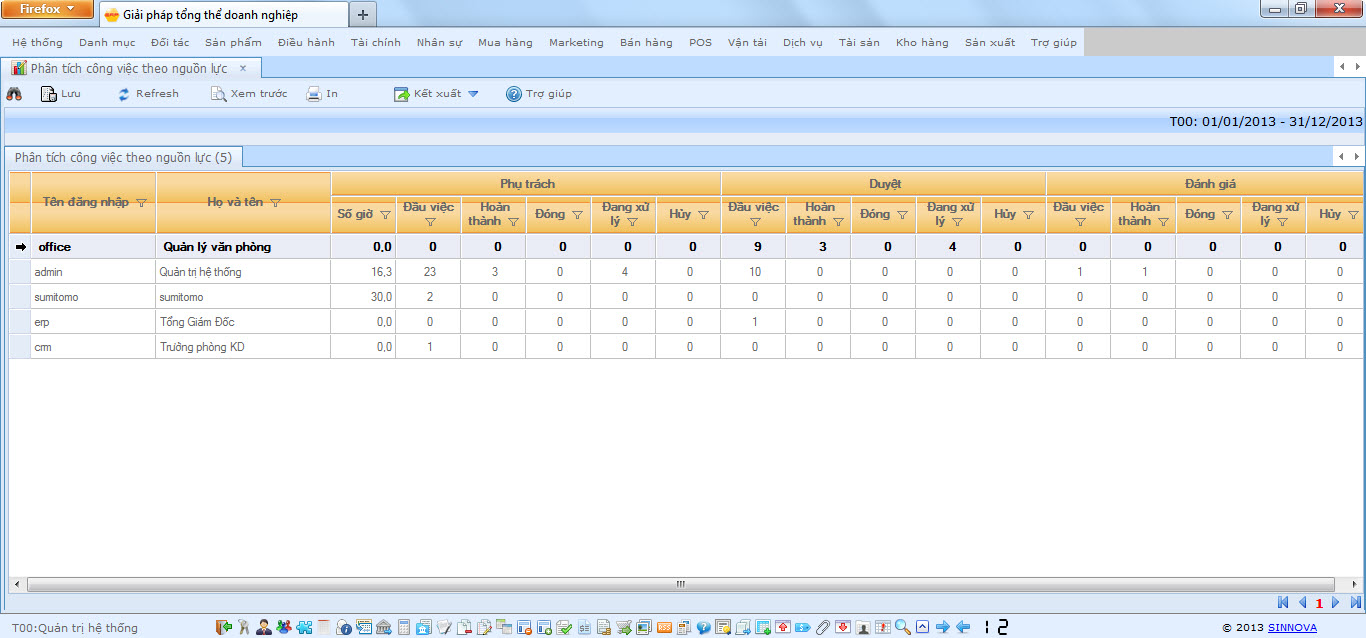Viewport: 1366px width, 638px height.
Task: Click the exit door icon in bottom bar
Action: [x=224, y=627]
